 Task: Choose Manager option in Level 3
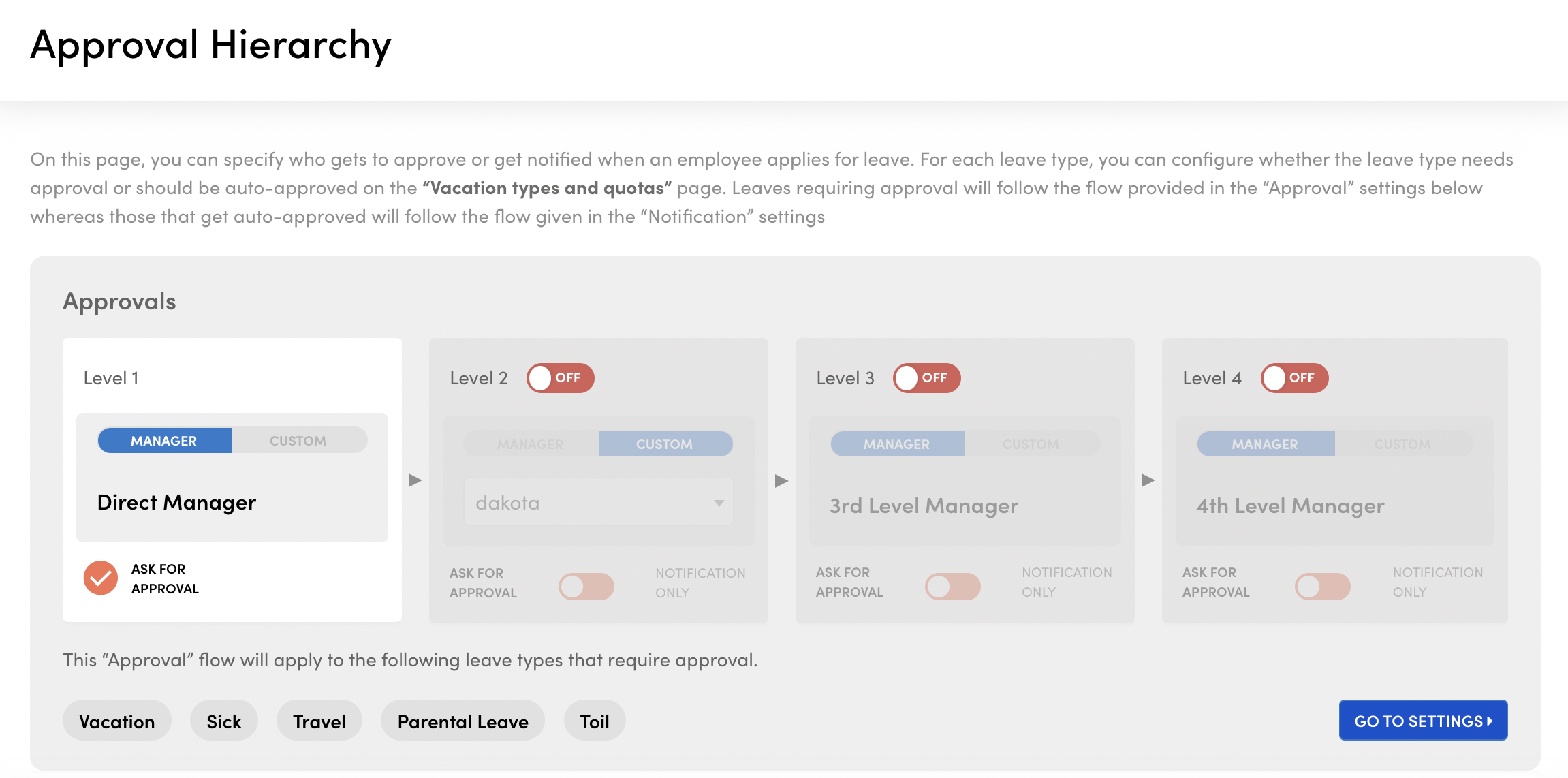tap(897, 444)
